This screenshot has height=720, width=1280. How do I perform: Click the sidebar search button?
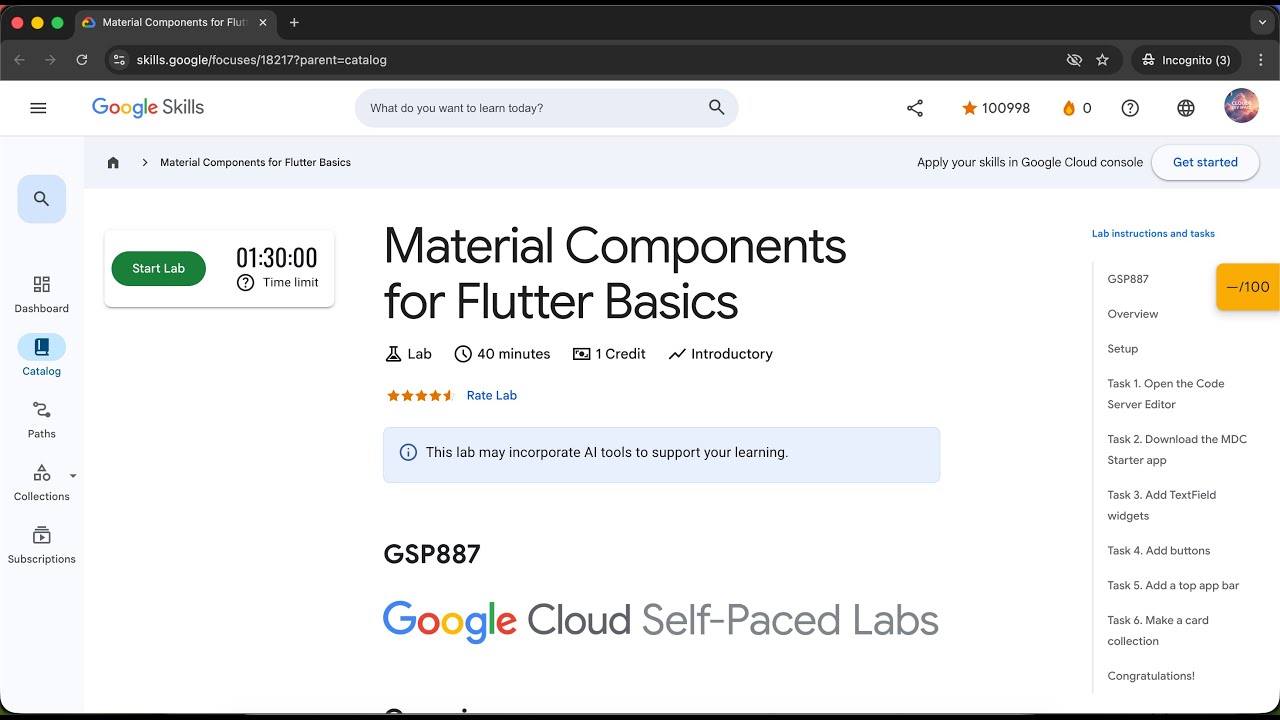[x=42, y=199]
